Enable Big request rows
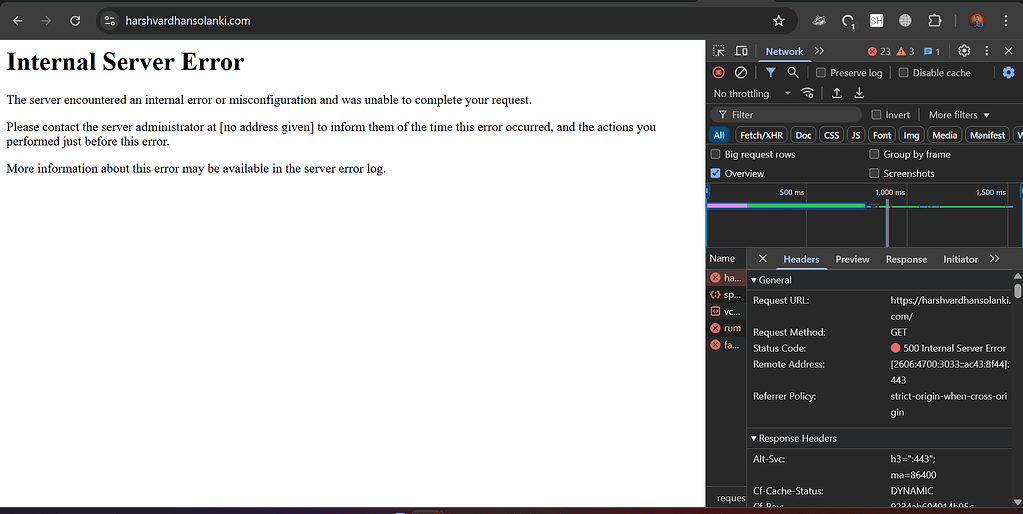 pyautogui.click(x=715, y=154)
